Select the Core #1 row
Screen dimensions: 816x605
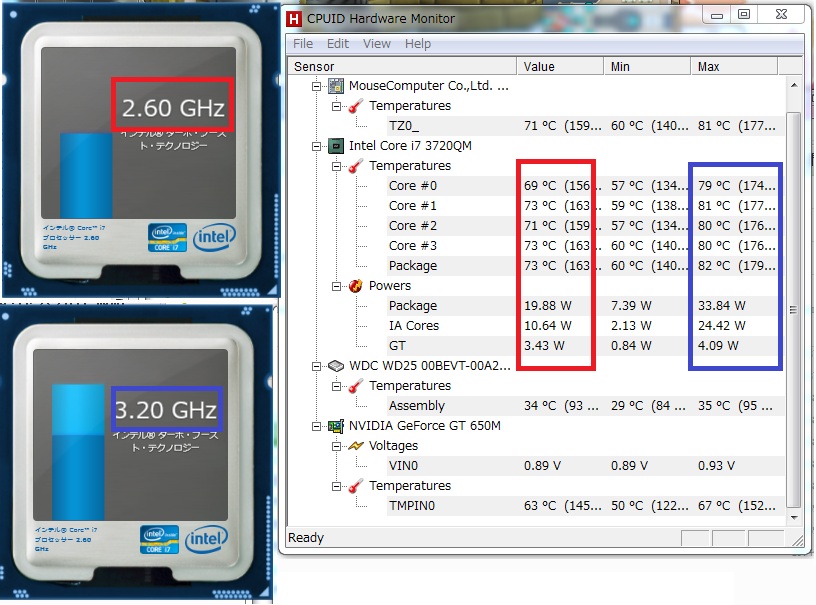[x=585, y=206]
